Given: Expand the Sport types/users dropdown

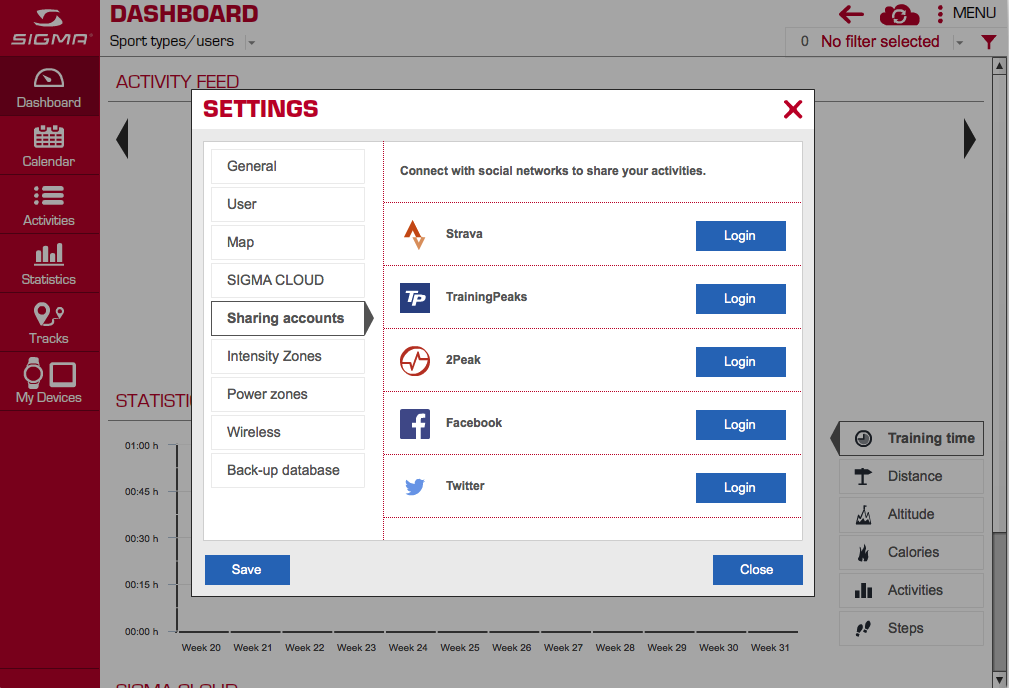Looking at the screenshot, I should click(x=252, y=43).
